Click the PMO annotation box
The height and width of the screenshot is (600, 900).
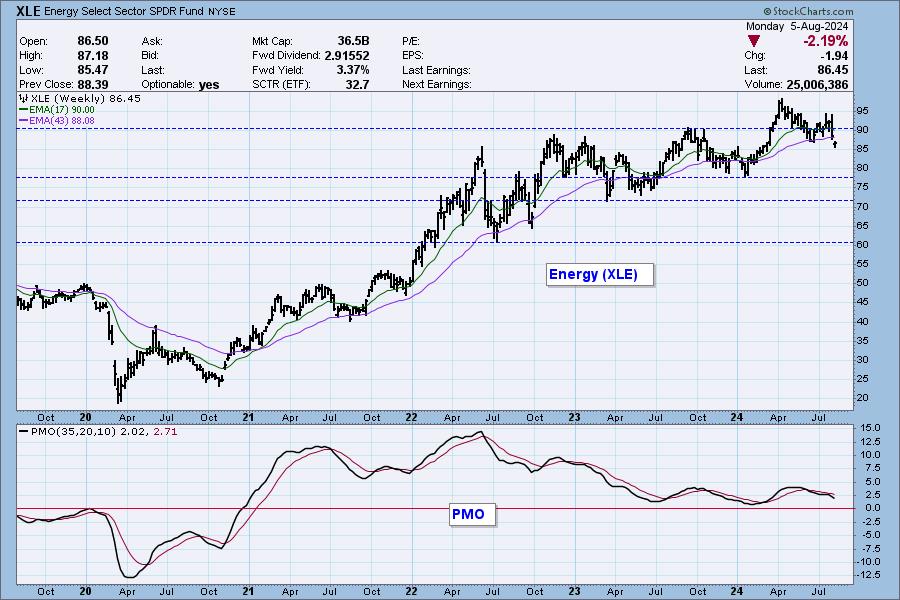click(x=473, y=514)
